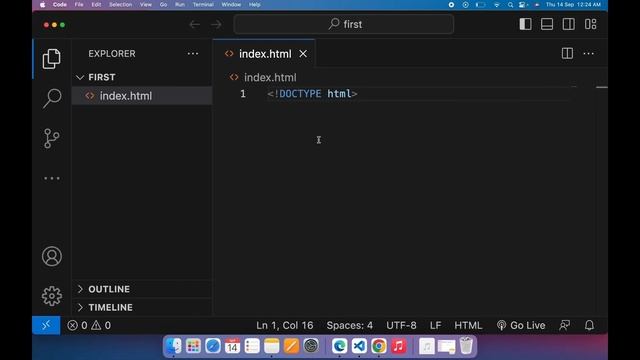Open Calendar from the dock
The width and height of the screenshot is (640, 360).
point(232,346)
